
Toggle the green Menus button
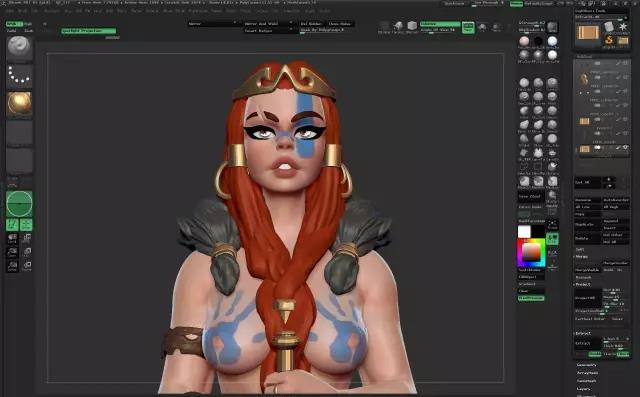click(516, 4)
